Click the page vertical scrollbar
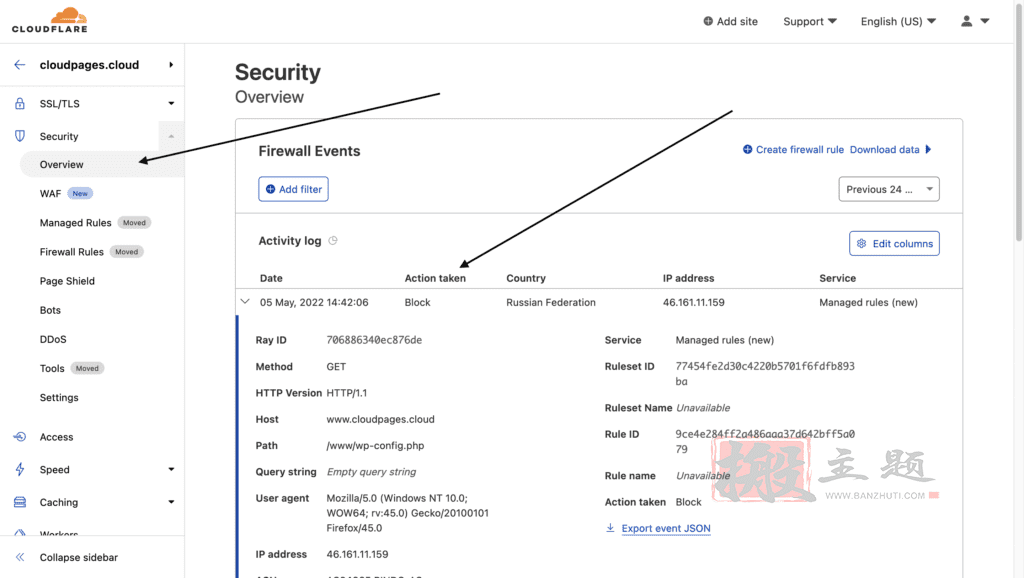Viewport: 1024px width, 578px height. [x=1018, y=124]
